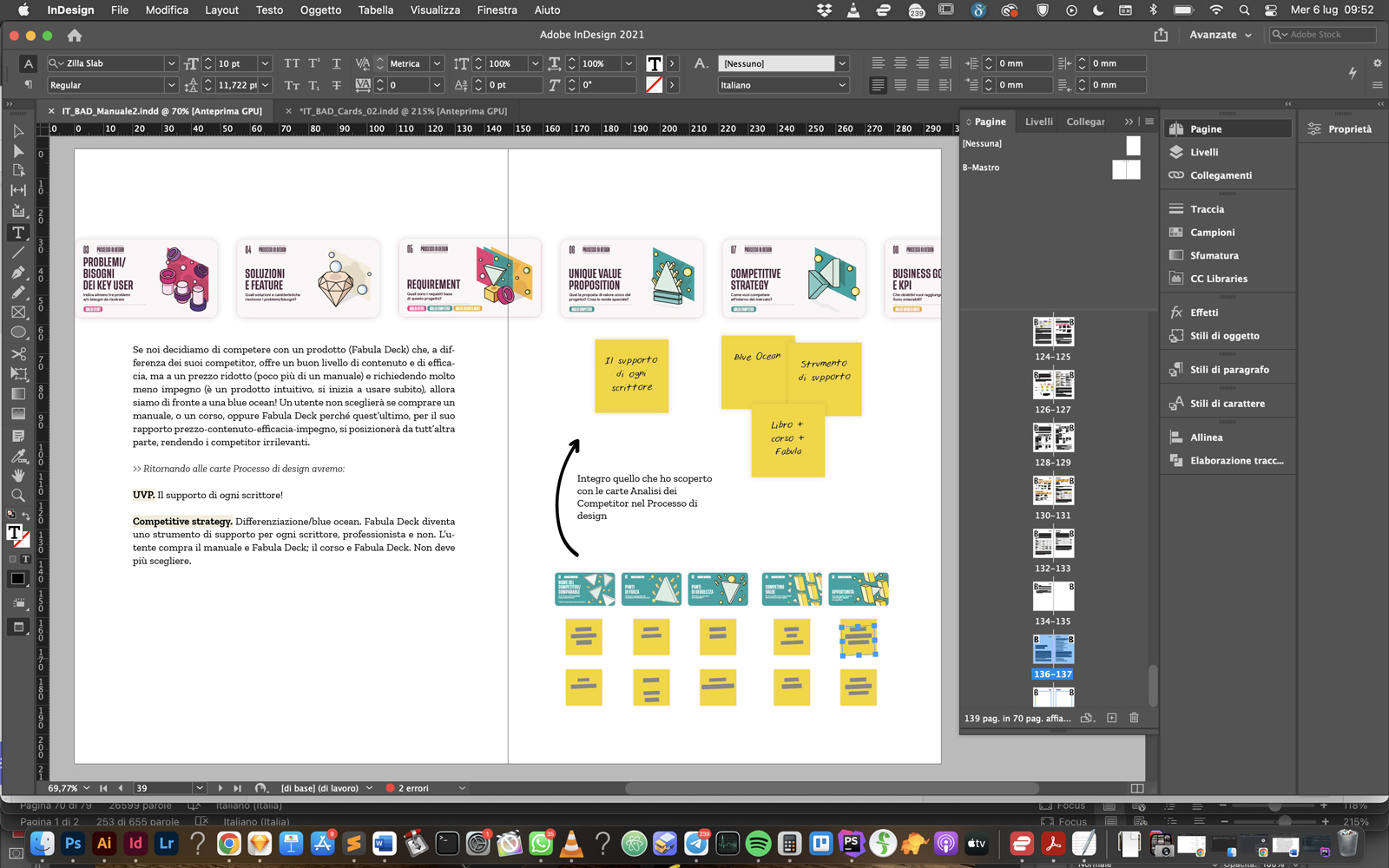1389x868 pixels.
Task: Open the Avanzate workspace switcher
Action: 1220,35
